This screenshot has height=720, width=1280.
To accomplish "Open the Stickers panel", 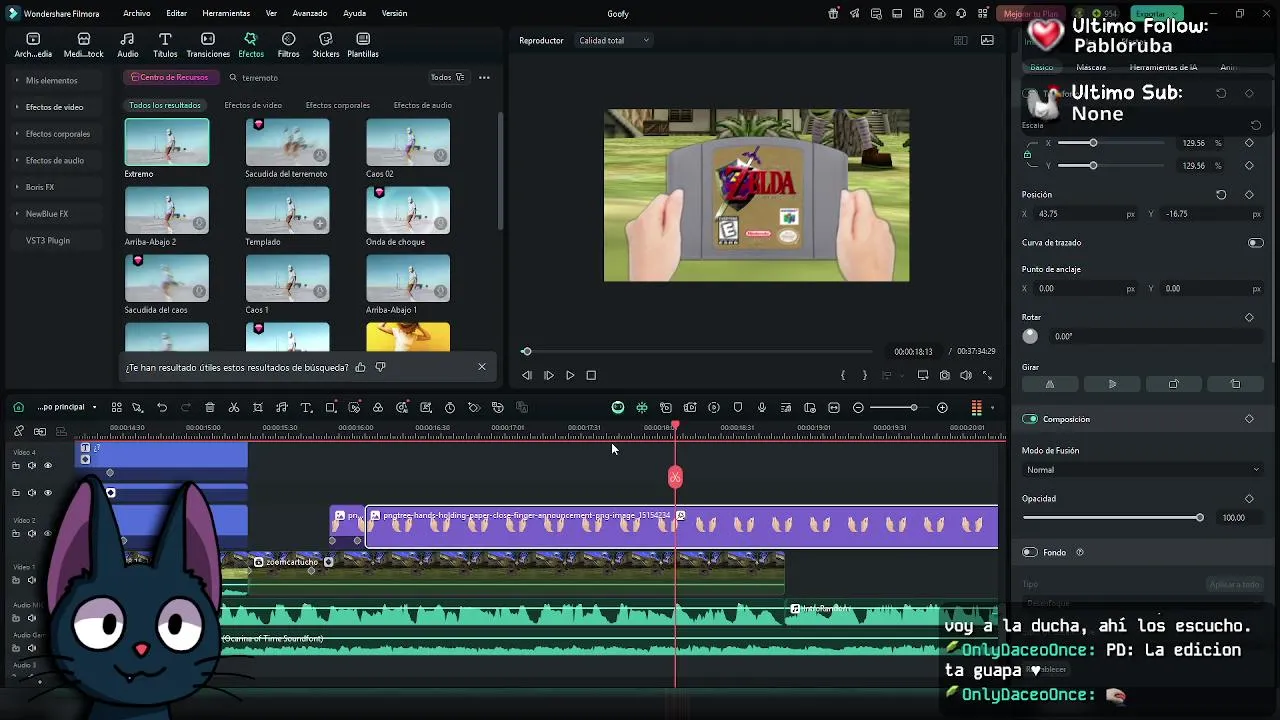I will 325,45.
